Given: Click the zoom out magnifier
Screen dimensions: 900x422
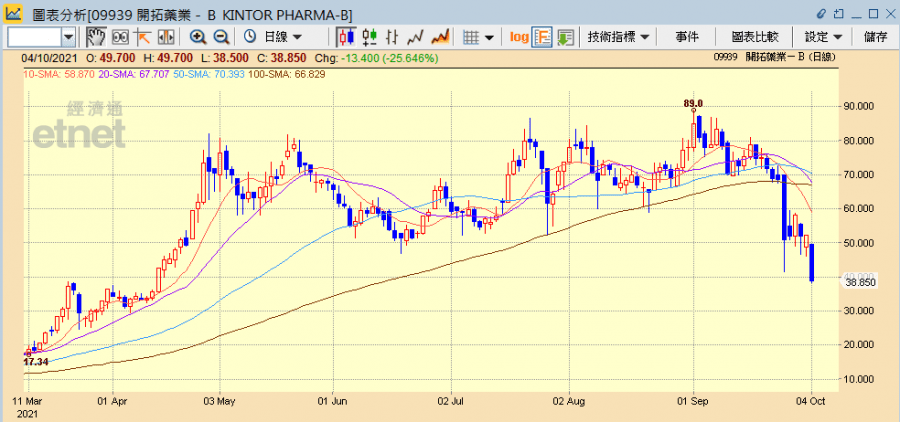Looking at the screenshot, I should click(x=221, y=37).
